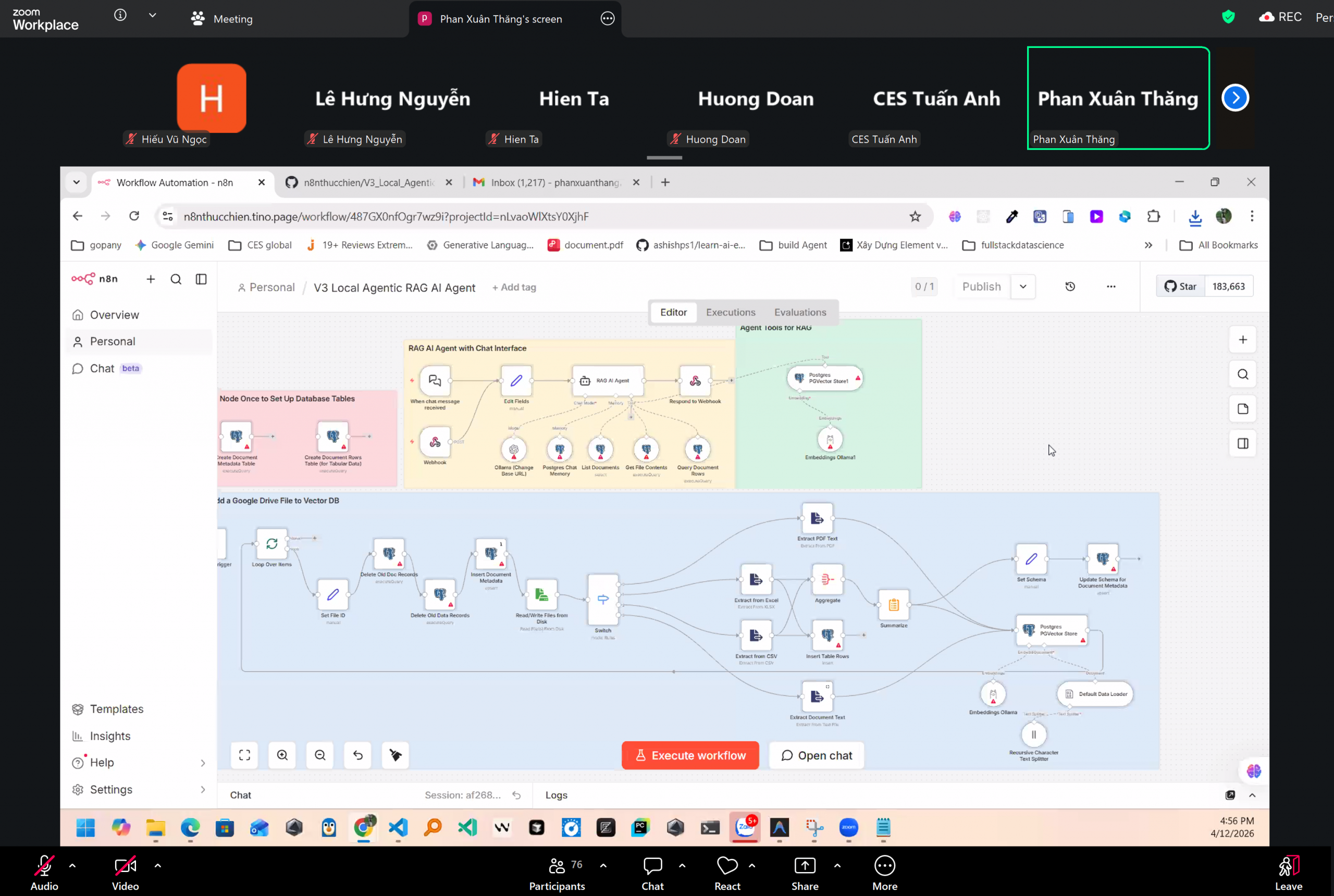This screenshot has width=1334, height=896.
Task: Zoom out on the n8n canvas
Action: pos(319,755)
